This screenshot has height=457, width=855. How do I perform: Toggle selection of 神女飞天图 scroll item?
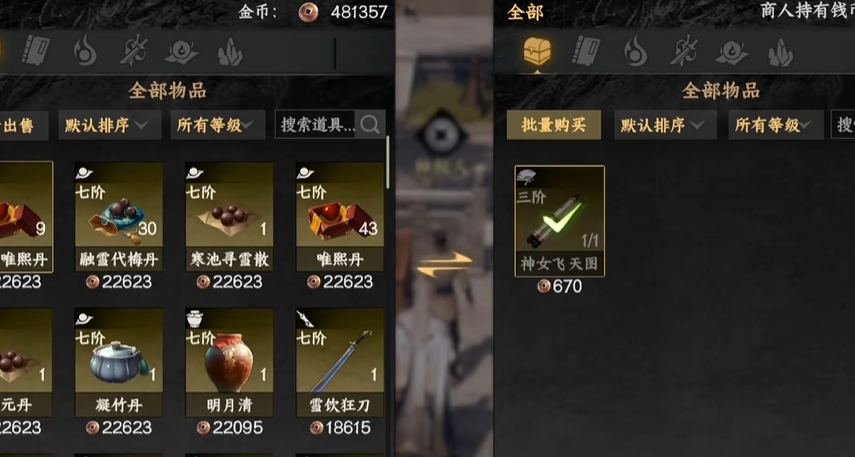[559, 221]
